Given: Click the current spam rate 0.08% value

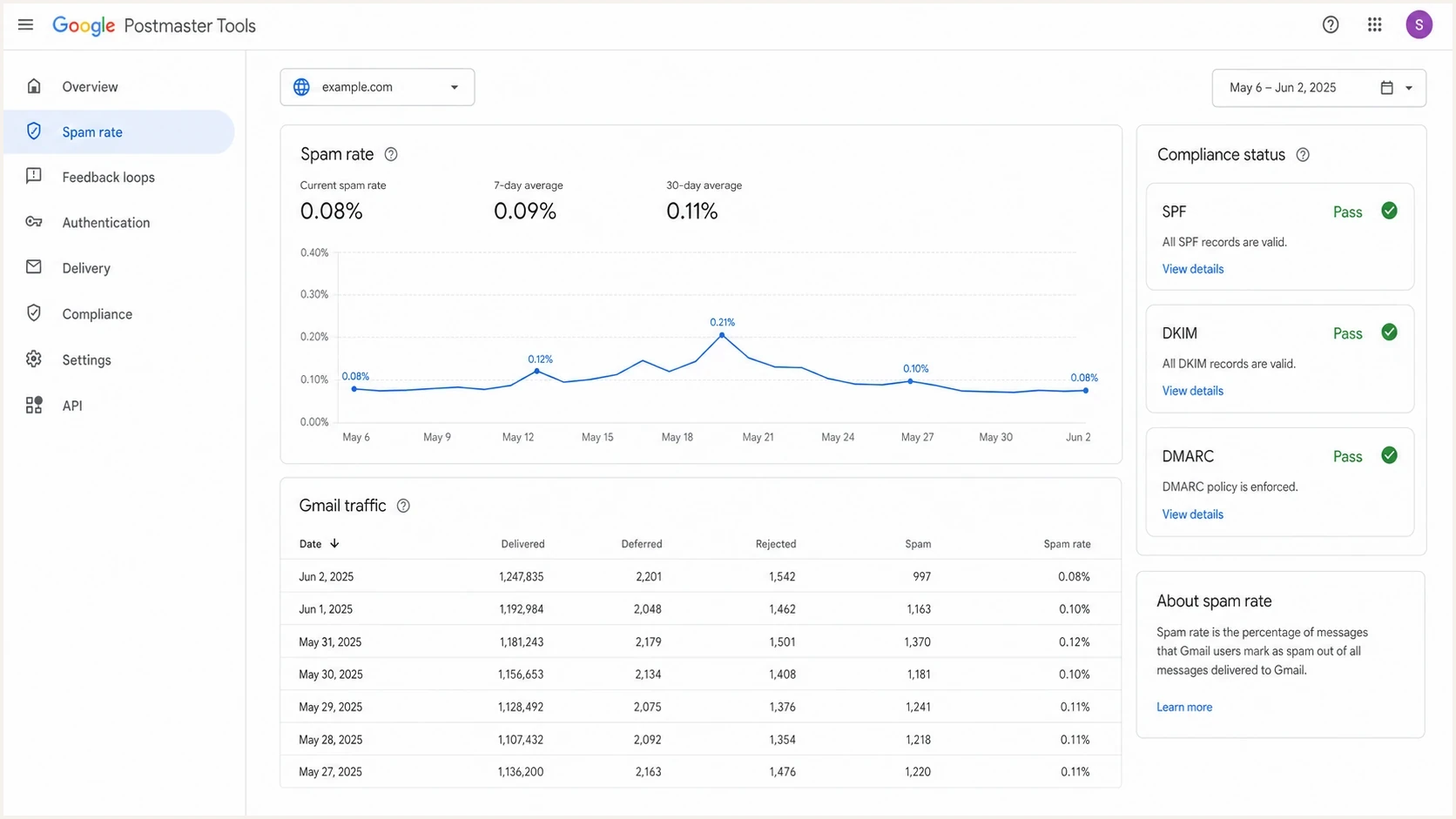Looking at the screenshot, I should (331, 211).
